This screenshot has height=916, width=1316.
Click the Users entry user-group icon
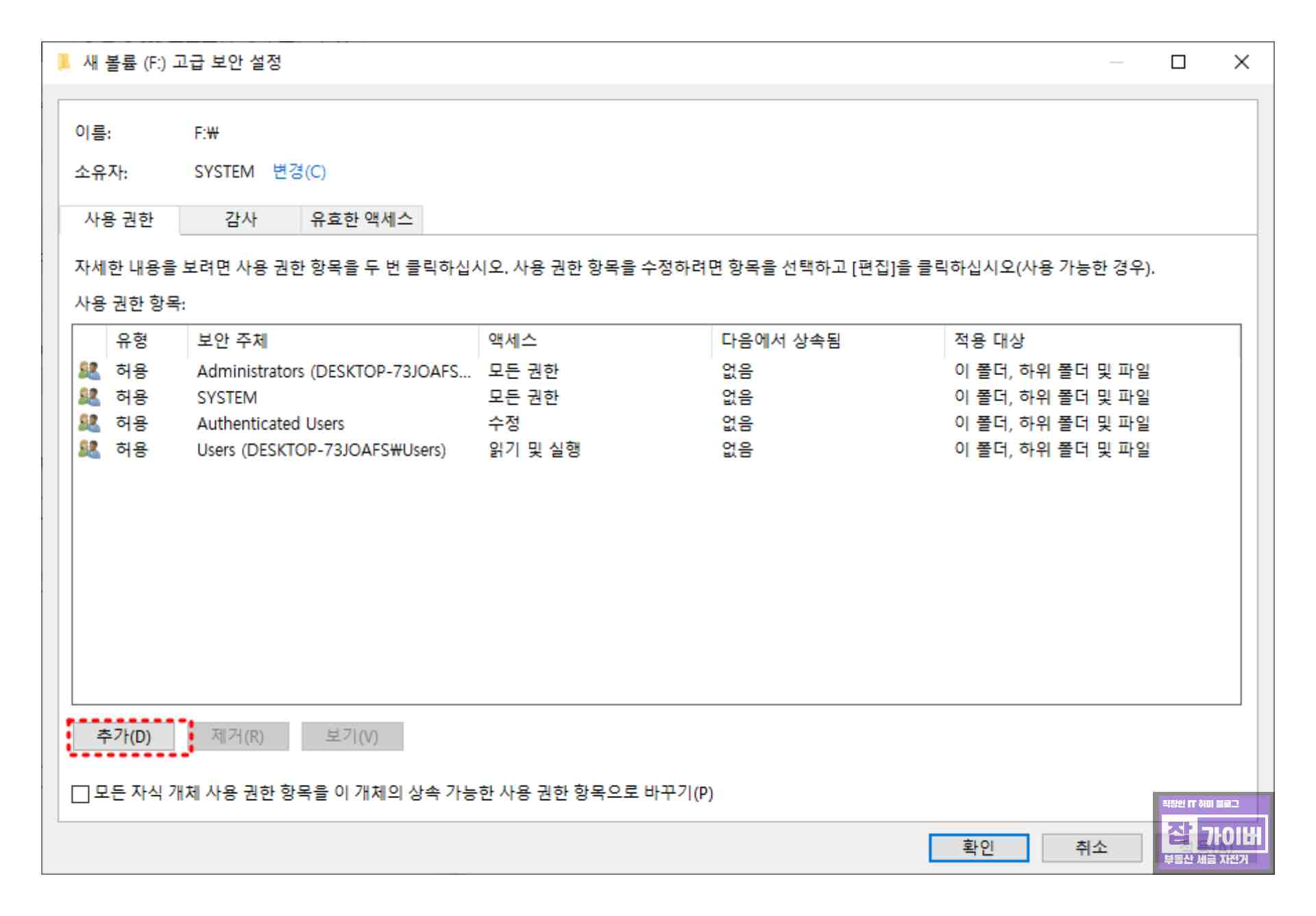pos(89,449)
